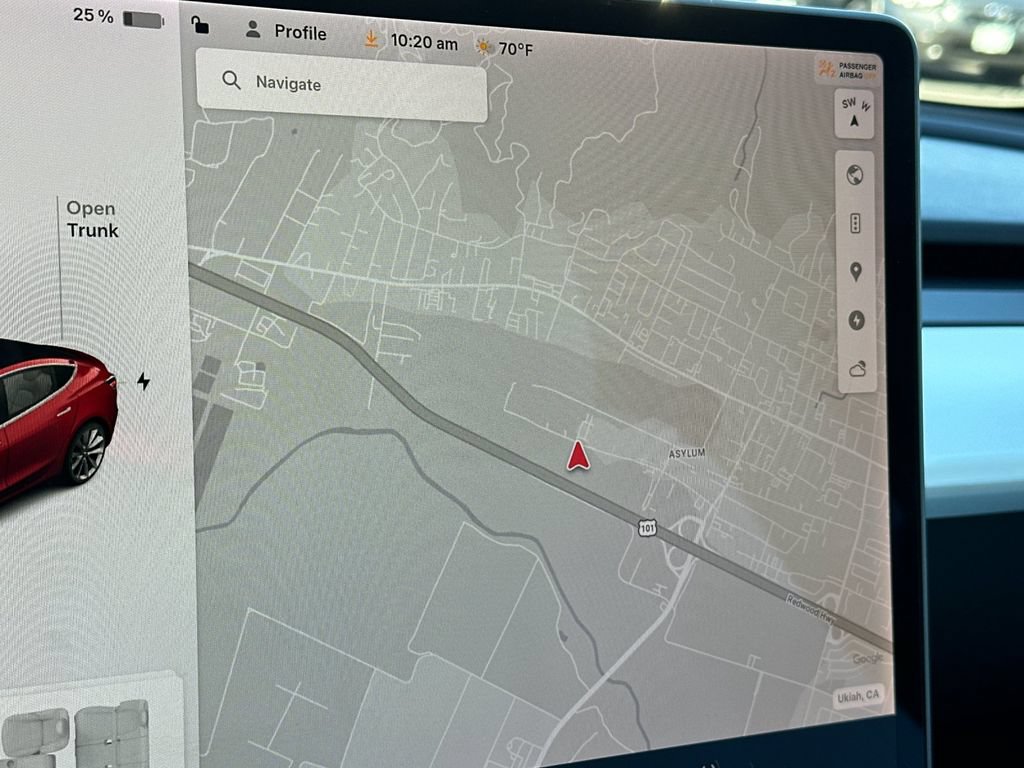Tap the 70°F temperature reading
The width and height of the screenshot is (1024, 768).
(516, 49)
